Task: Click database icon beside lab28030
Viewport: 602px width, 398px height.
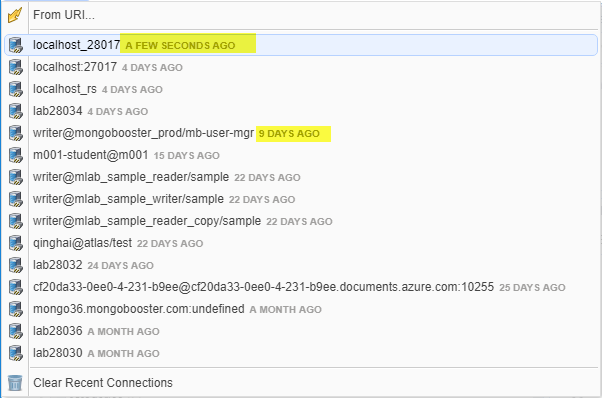Action: [16, 353]
